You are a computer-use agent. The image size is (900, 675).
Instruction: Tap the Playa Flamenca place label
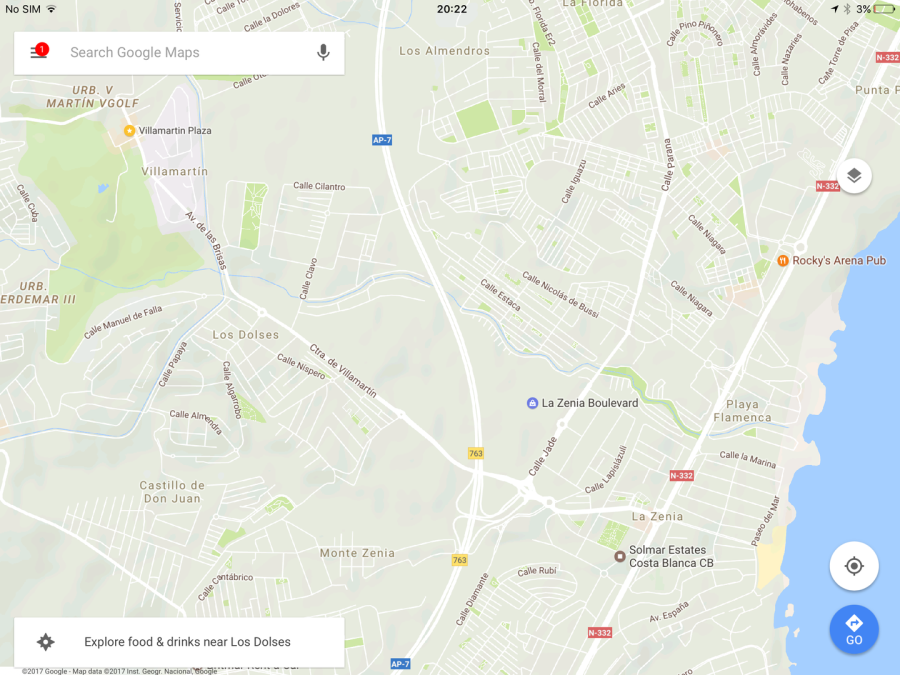[x=742, y=411]
